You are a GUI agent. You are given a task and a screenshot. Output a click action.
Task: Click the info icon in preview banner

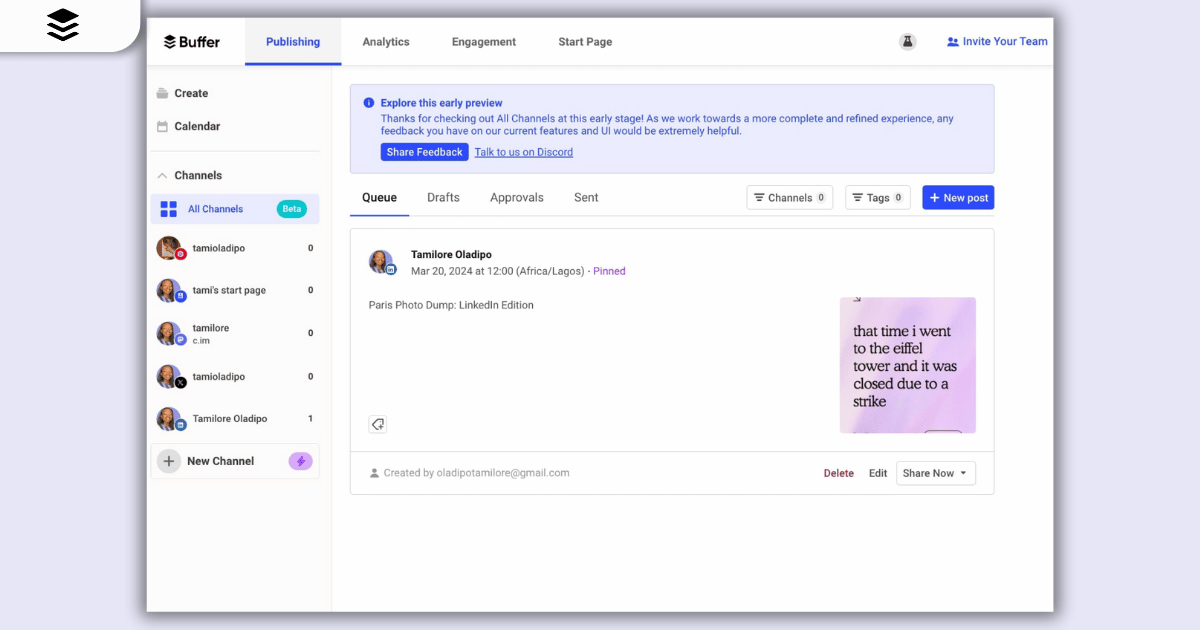[x=369, y=103]
